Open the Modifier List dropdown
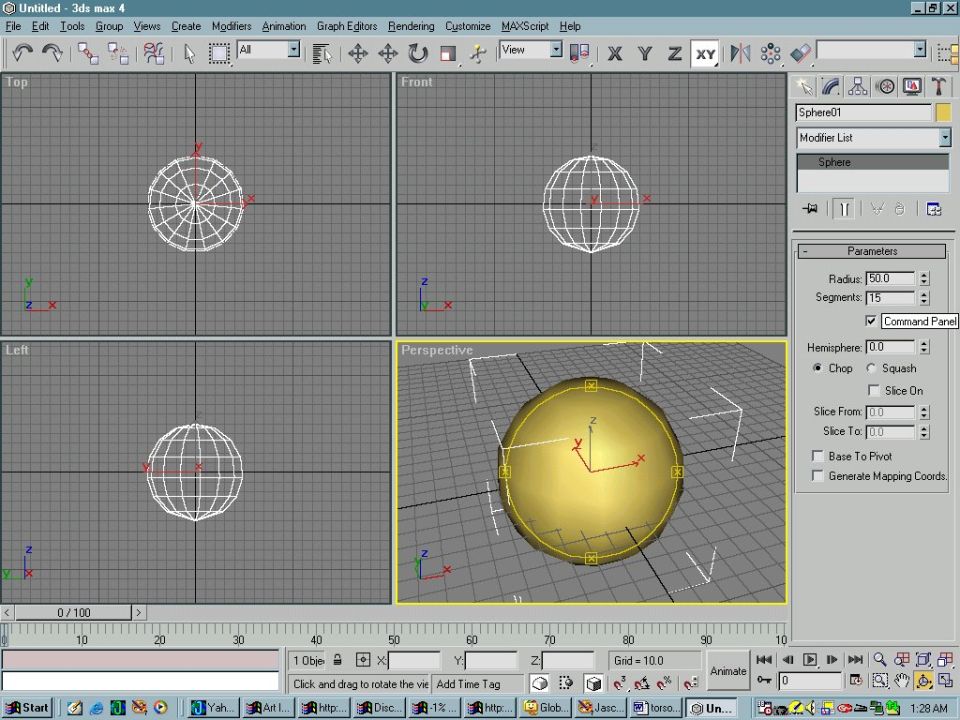The width and height of the screenshot is (960, 720). [x=874, y=138]
